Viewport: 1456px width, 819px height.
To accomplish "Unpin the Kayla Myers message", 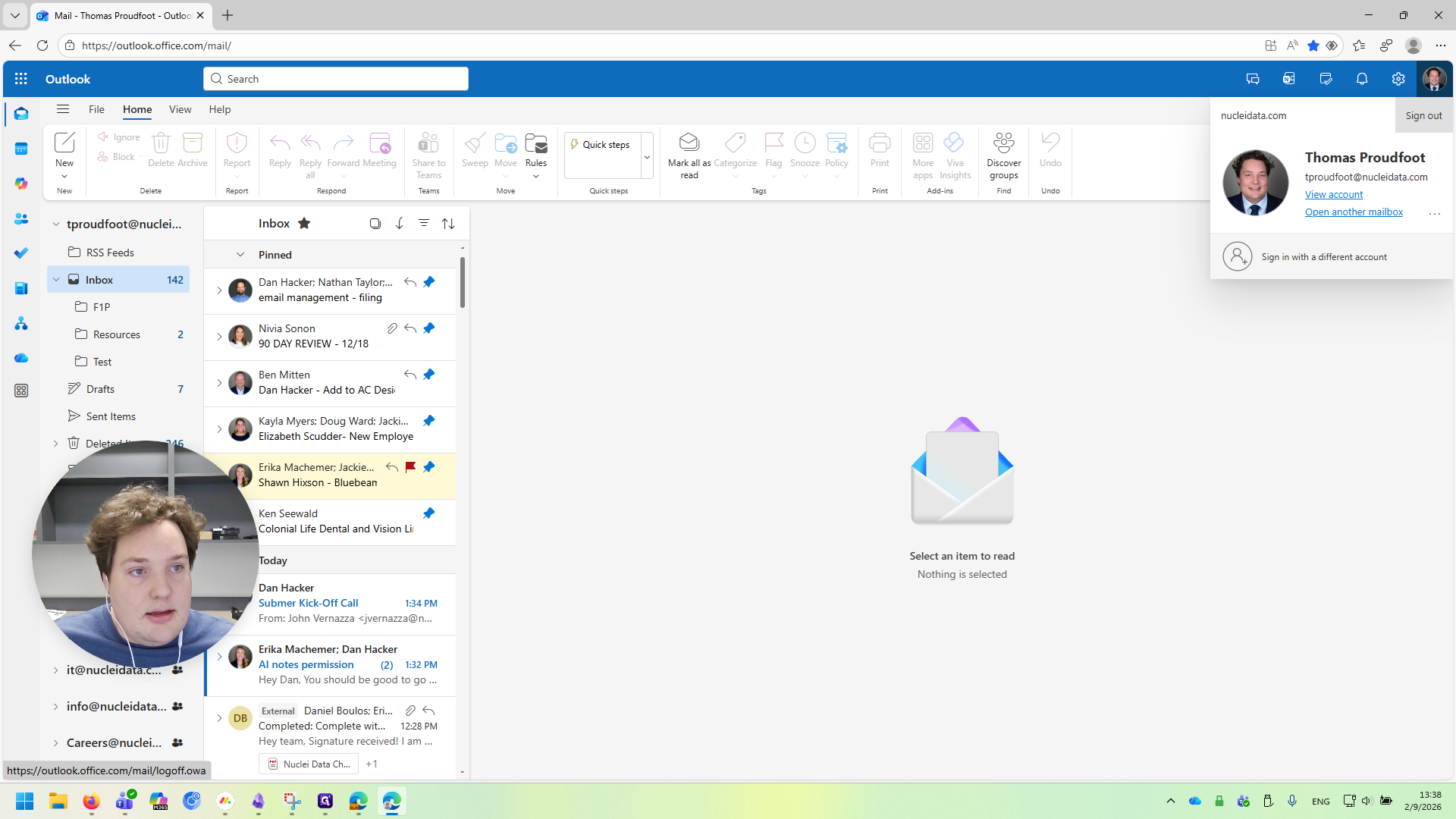I will (x=429, y=421).
